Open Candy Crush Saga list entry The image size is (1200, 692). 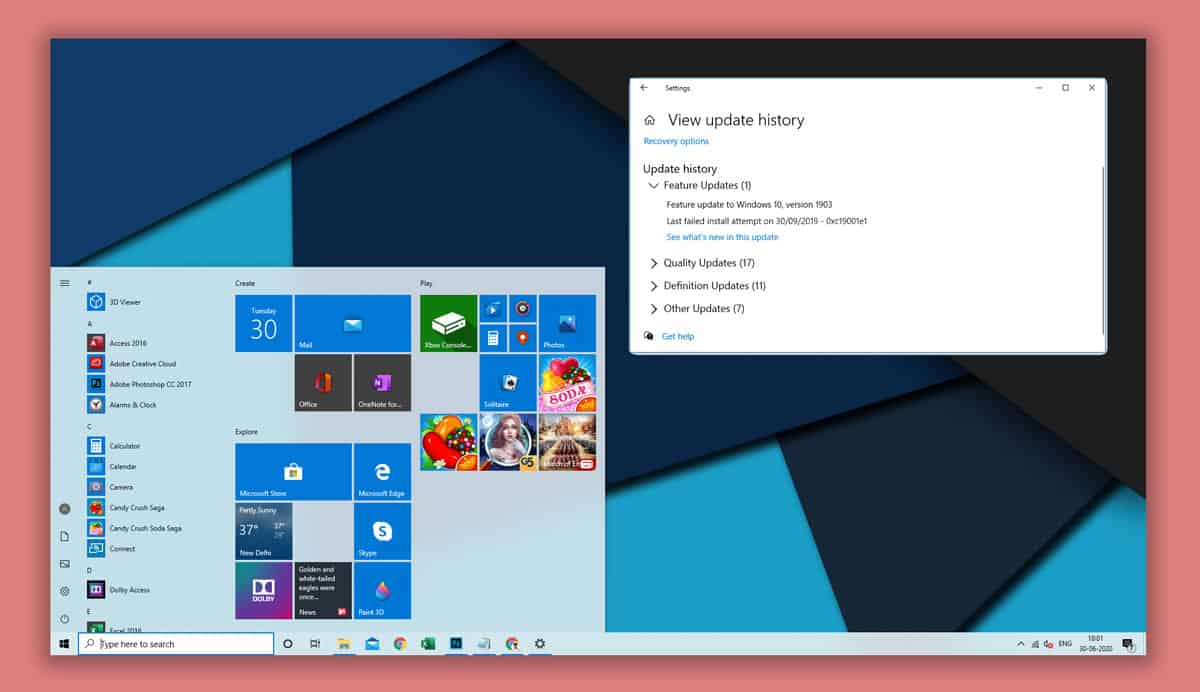(127, 508)
